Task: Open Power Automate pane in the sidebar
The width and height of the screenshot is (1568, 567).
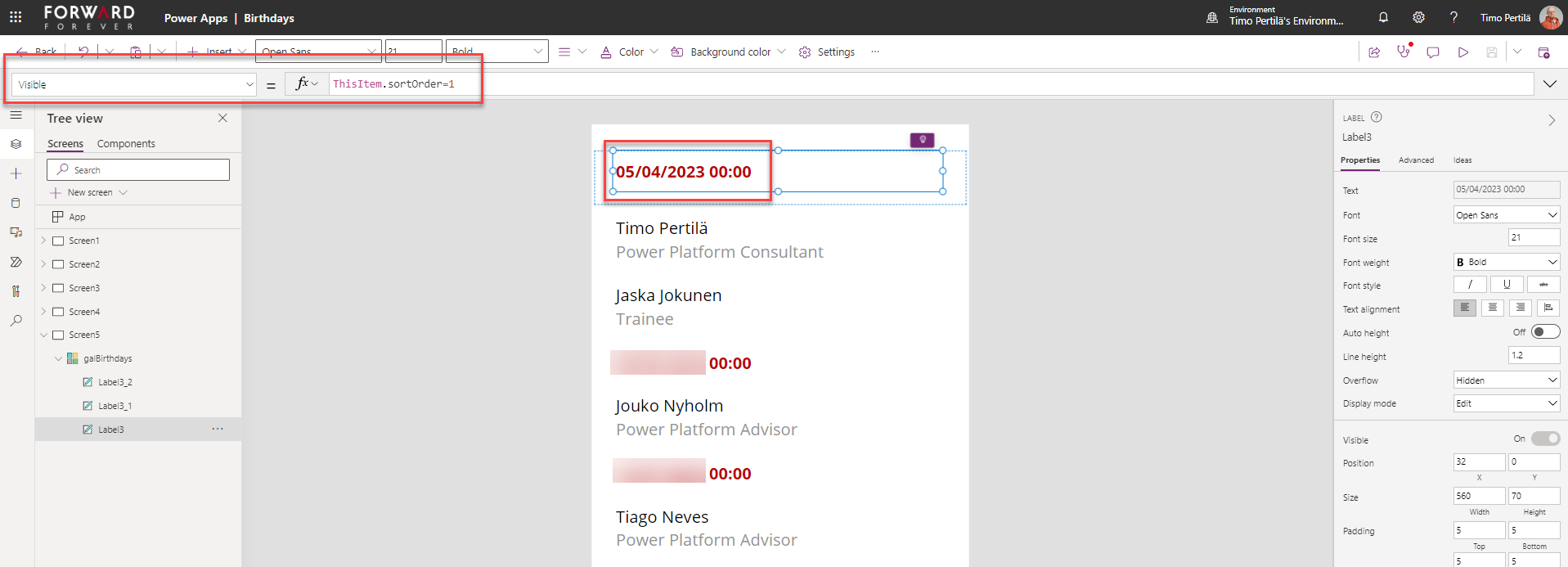Action: [16, 262]
